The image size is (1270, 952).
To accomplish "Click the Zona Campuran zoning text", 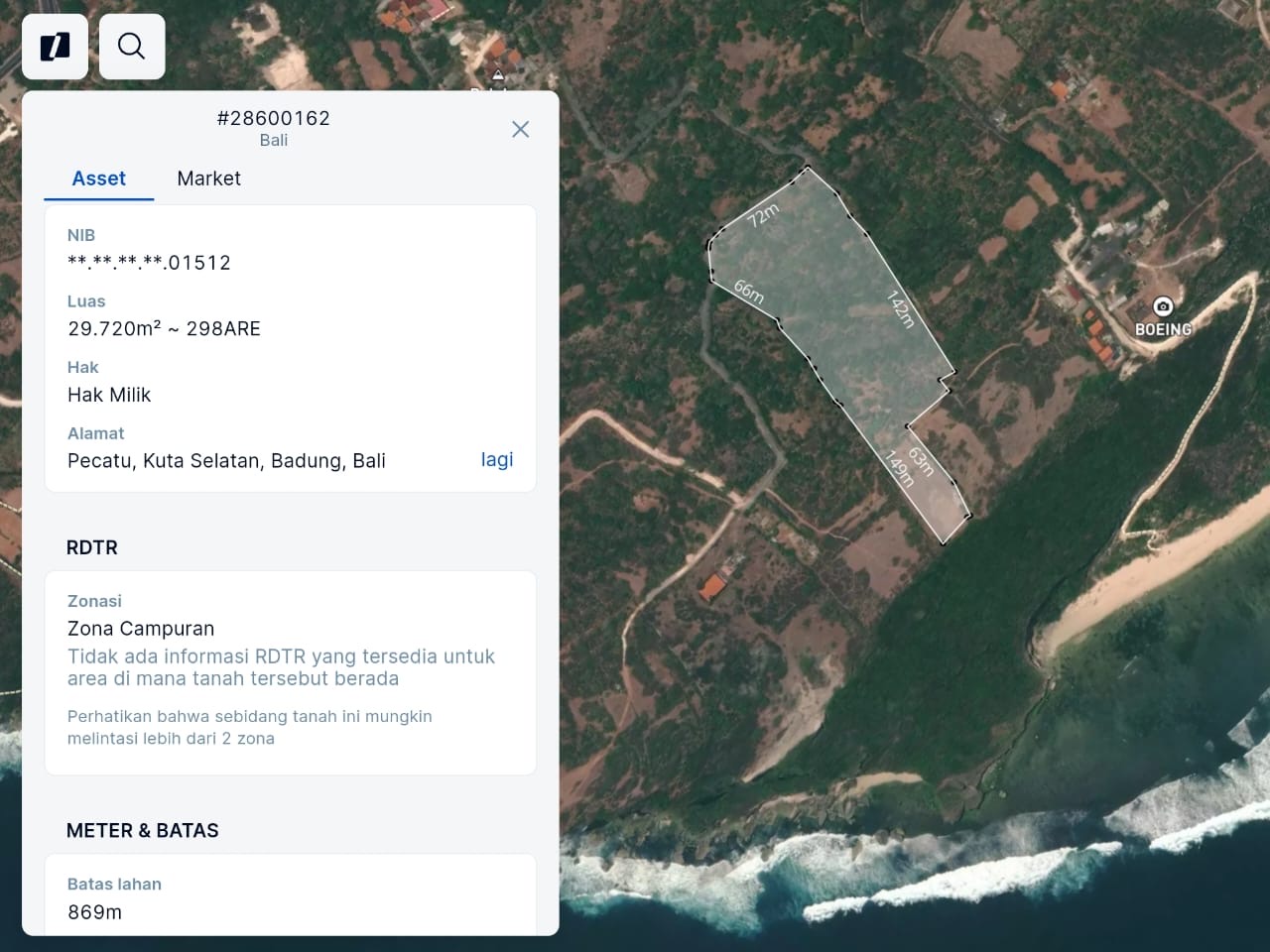I will pos(141,629).
